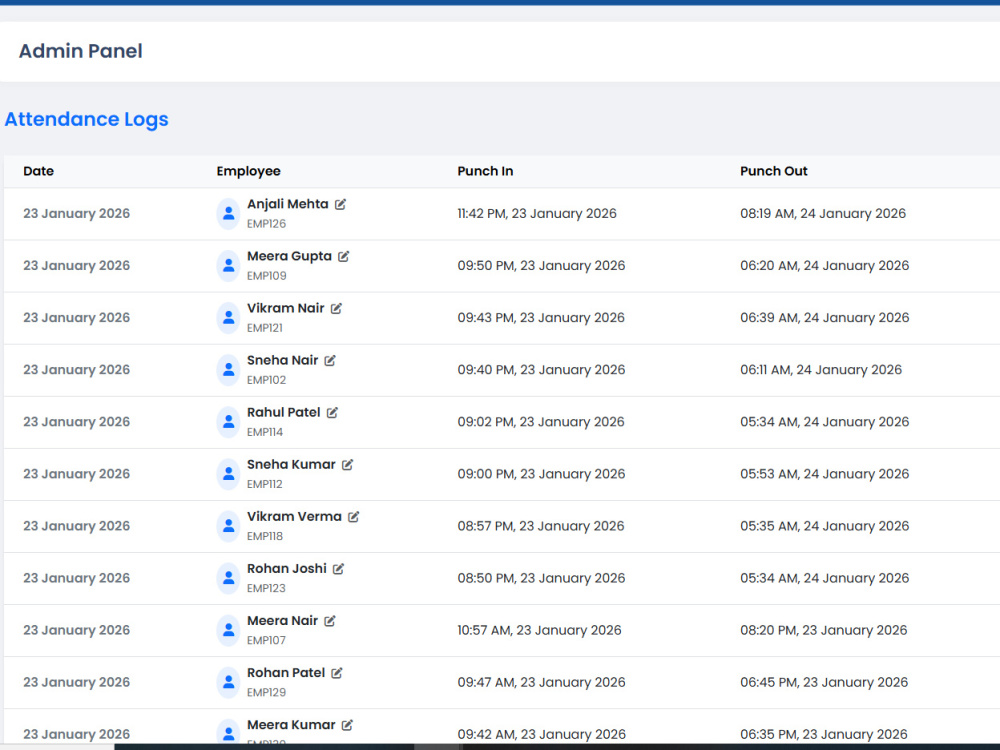
Task: Click edit icon next to Meera Gupta
Action: (344, 256)
